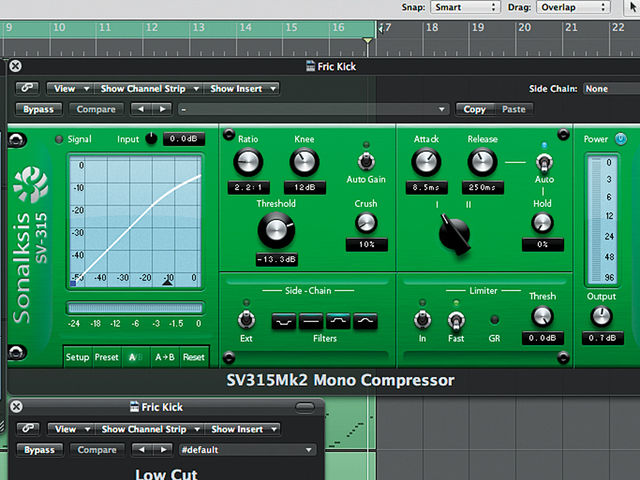Click the pill button on Low Cut title bar
640x480 pixels.
coord(304,406)
